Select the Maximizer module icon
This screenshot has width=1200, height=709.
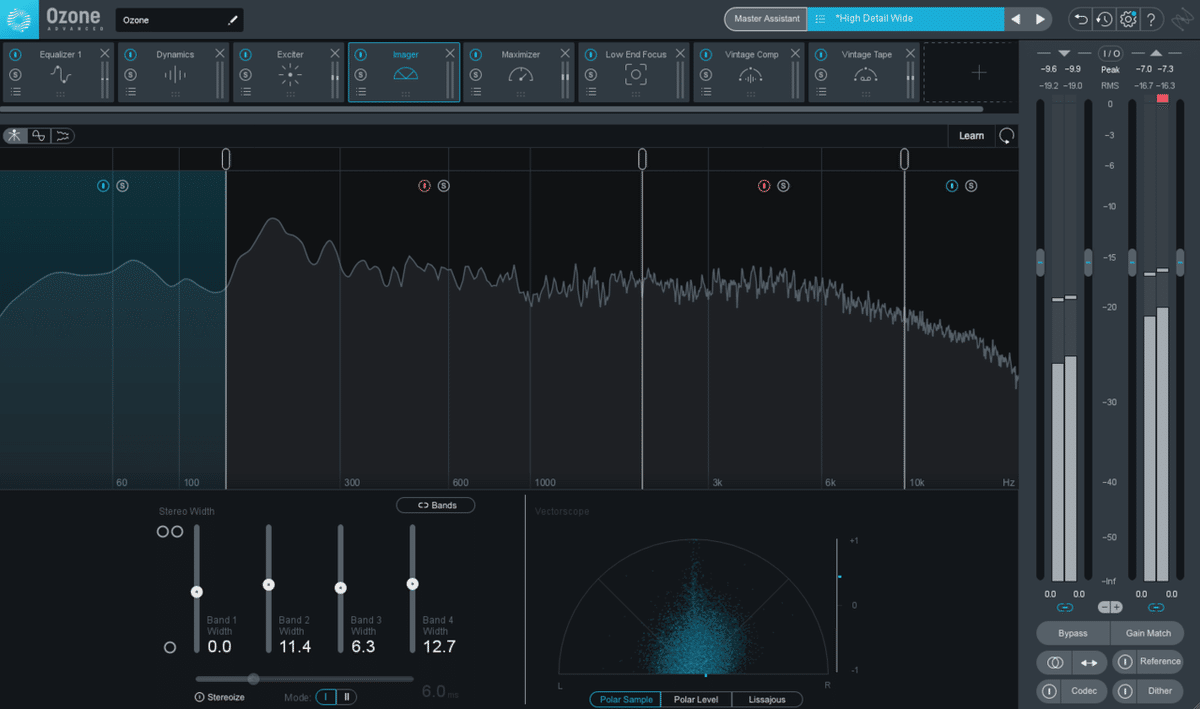pos(521,74)
